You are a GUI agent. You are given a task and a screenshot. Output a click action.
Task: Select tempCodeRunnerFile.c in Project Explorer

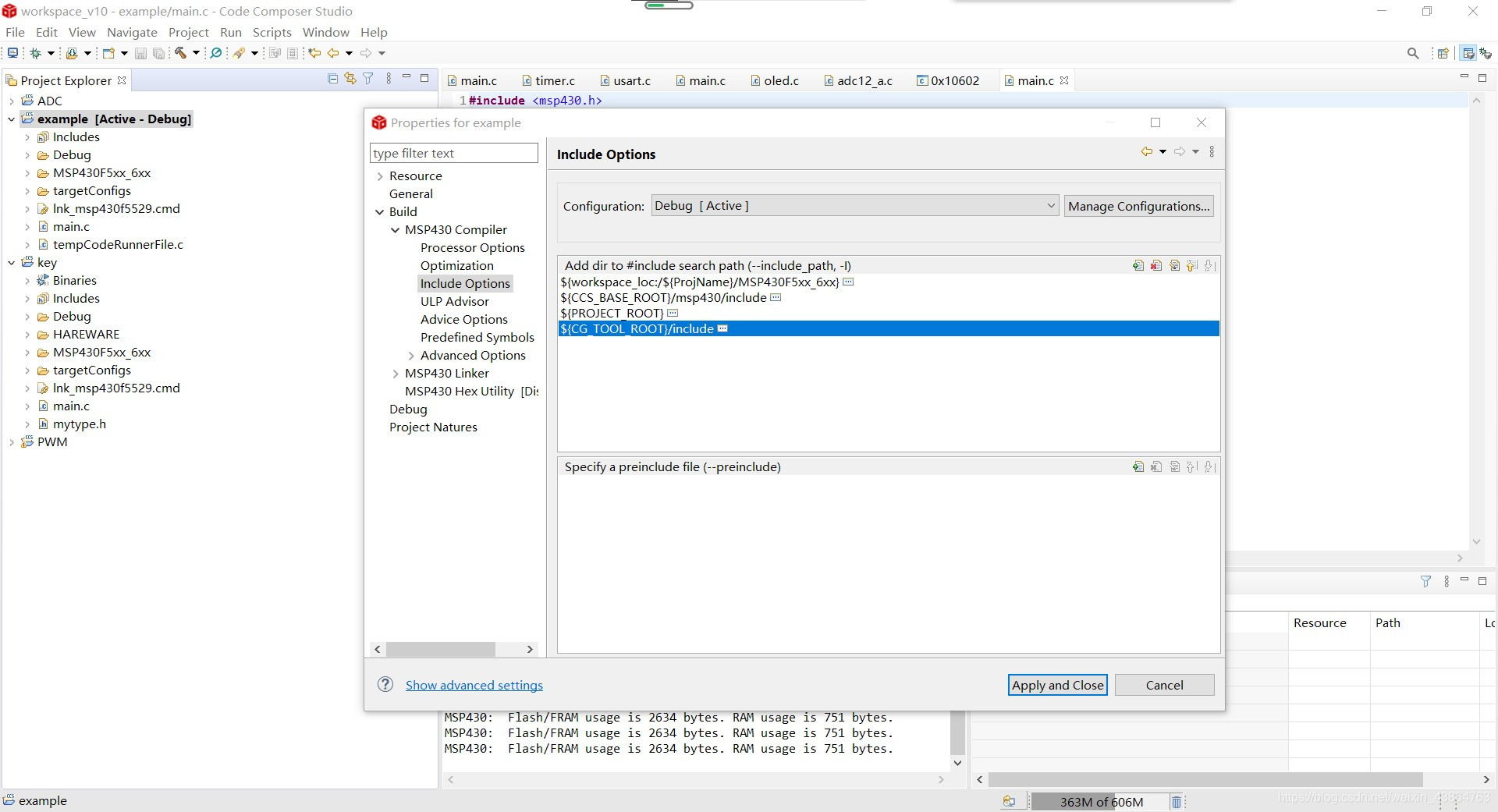point(118,245)
